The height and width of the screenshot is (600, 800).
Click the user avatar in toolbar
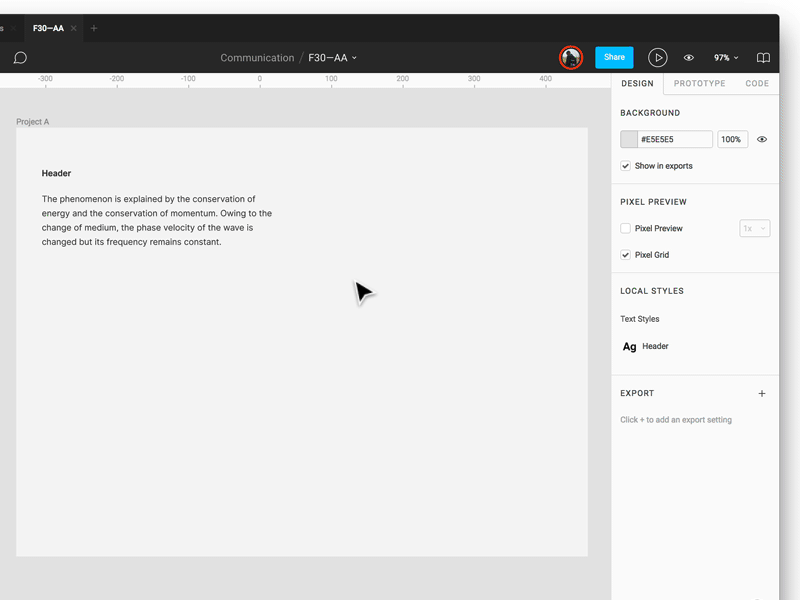571,58
